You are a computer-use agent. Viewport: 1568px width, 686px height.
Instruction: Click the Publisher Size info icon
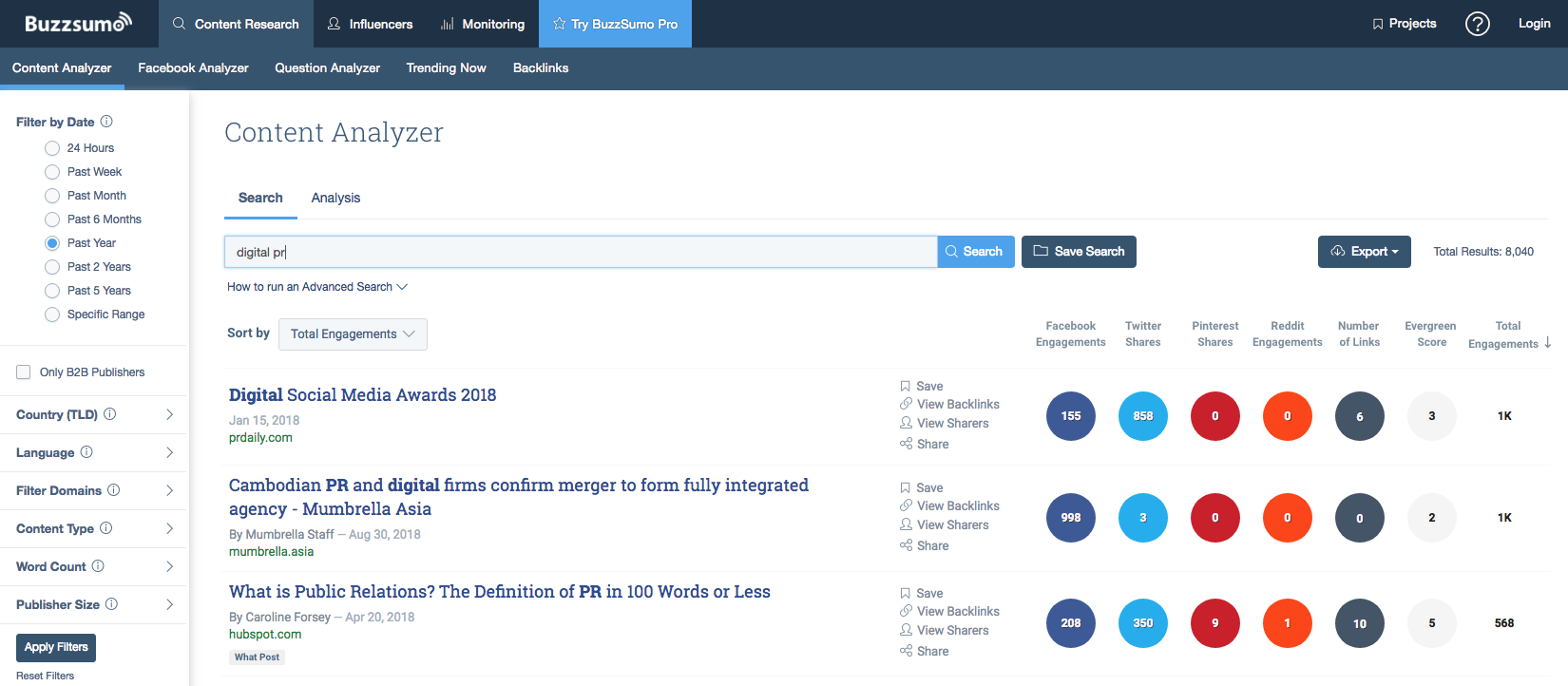112,604
